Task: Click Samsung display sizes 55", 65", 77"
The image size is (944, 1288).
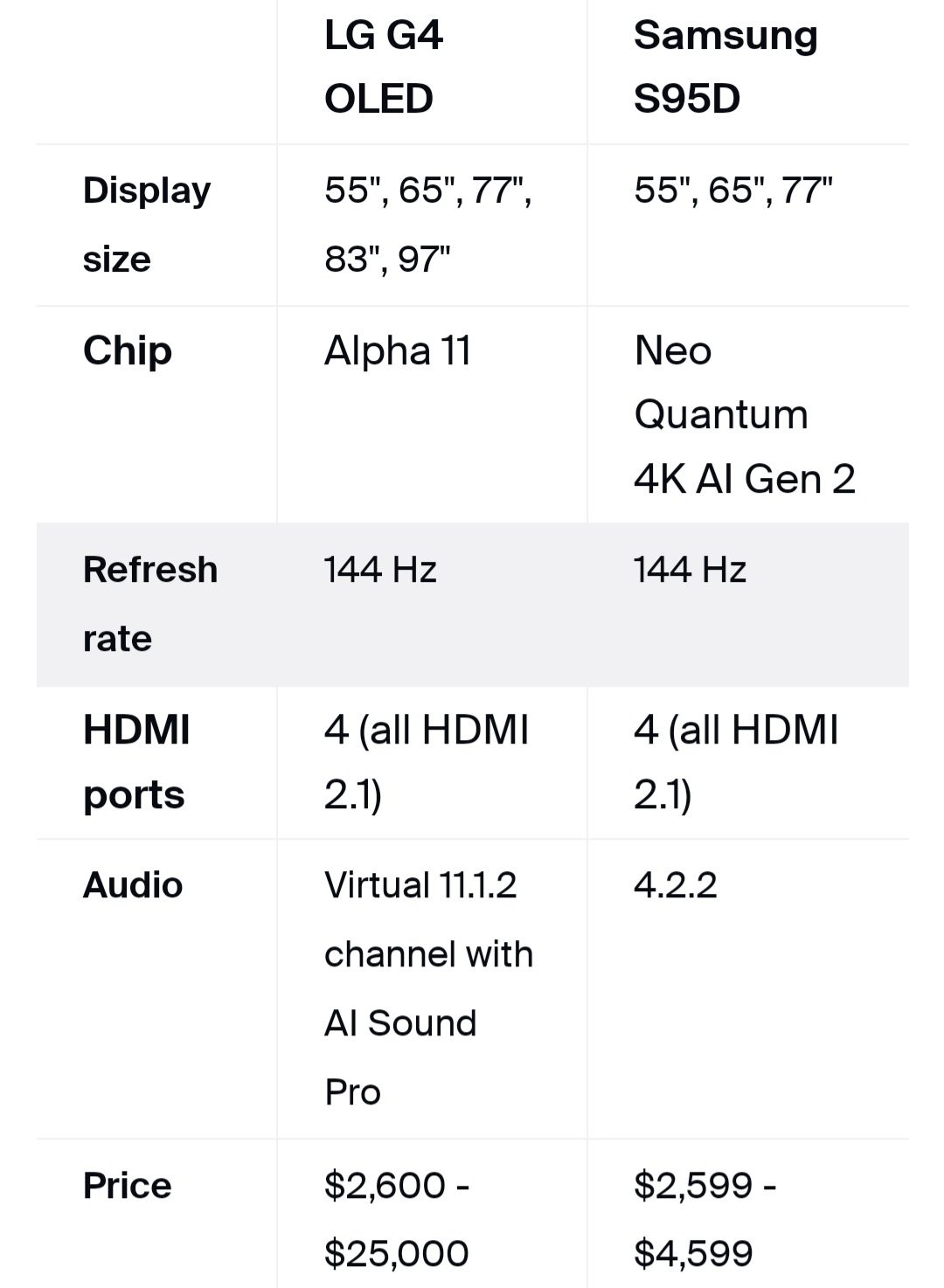Action: [732, 190]
